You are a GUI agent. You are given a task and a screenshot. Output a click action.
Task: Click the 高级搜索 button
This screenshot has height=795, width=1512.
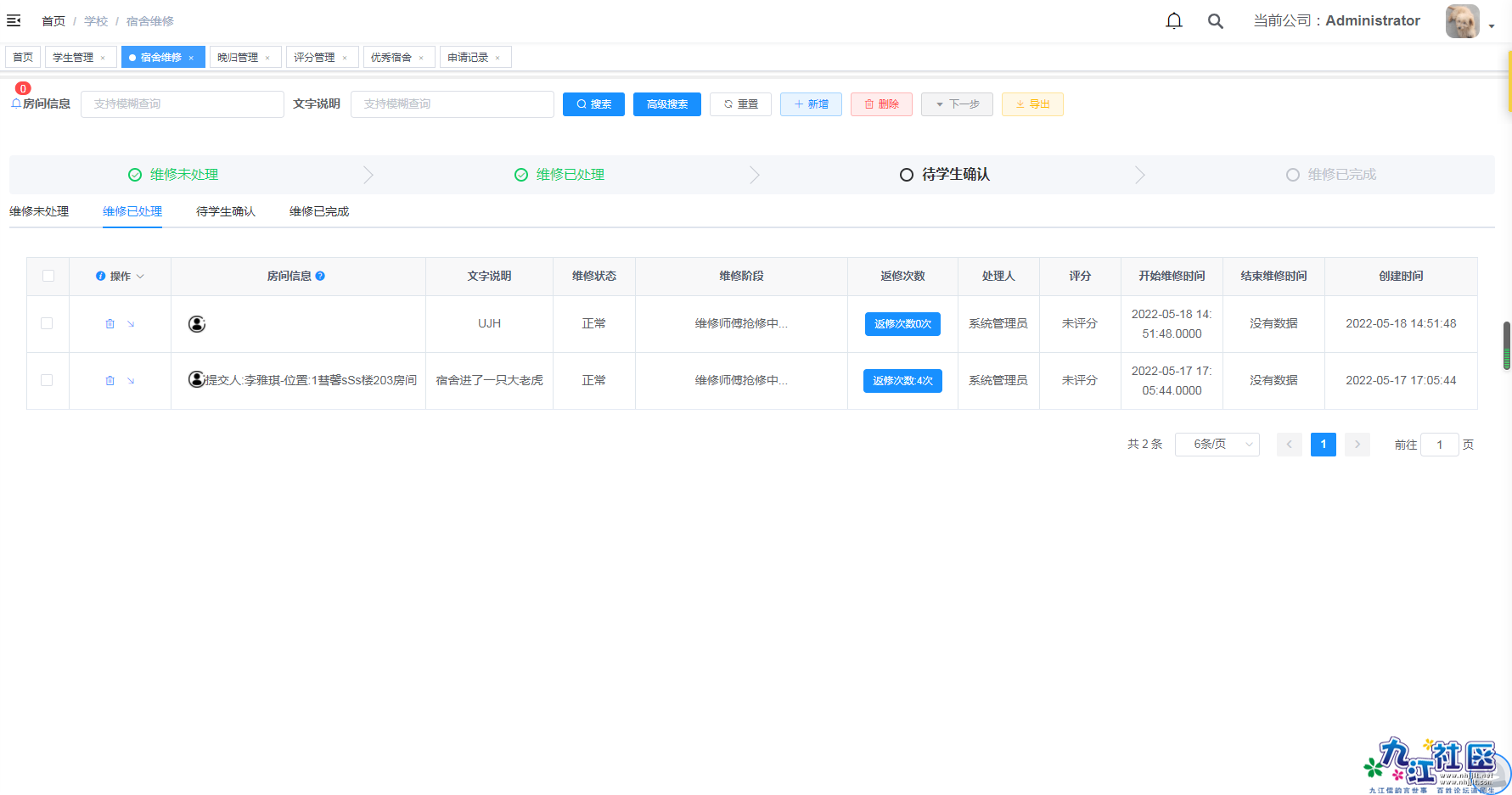(x=666, y=104)
